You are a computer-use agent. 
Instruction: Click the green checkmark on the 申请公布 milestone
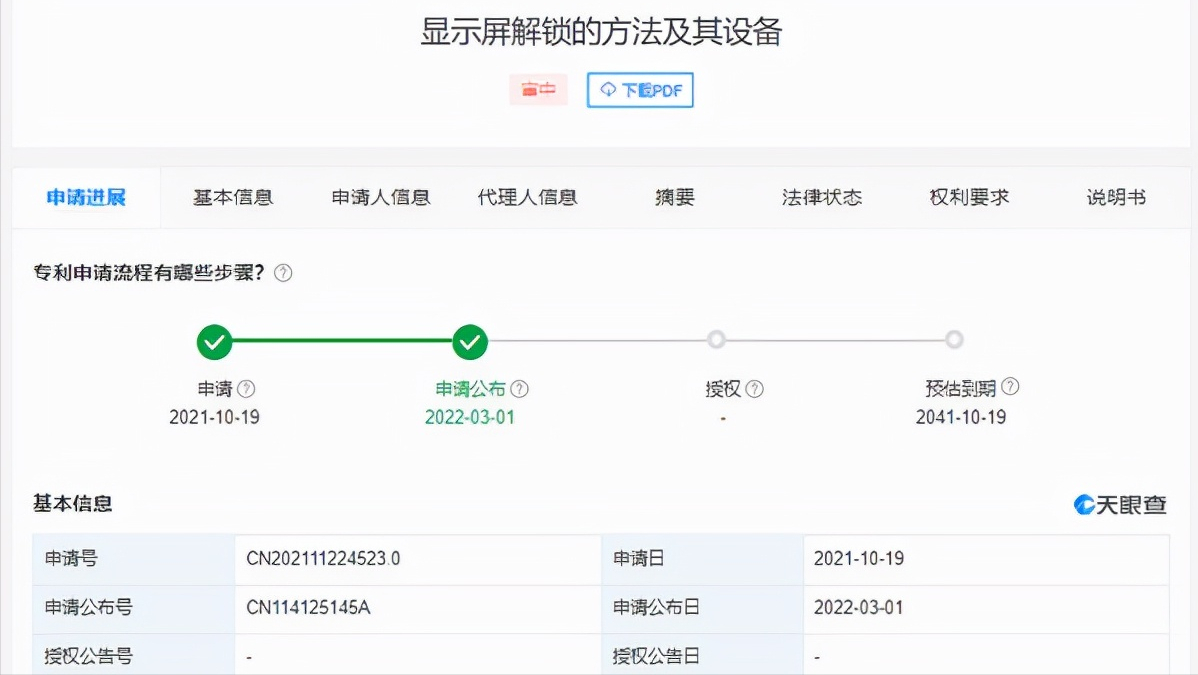[470, 340]
